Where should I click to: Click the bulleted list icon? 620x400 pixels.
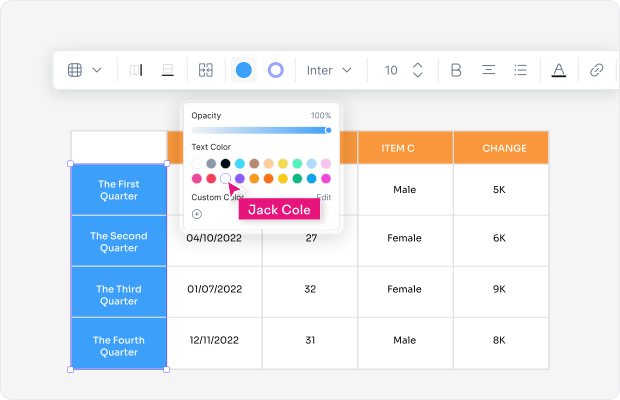point(520,70)
